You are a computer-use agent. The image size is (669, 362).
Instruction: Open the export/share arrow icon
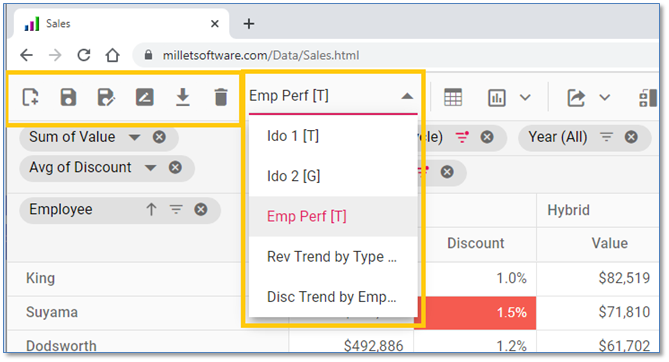[x=576, y=98]
